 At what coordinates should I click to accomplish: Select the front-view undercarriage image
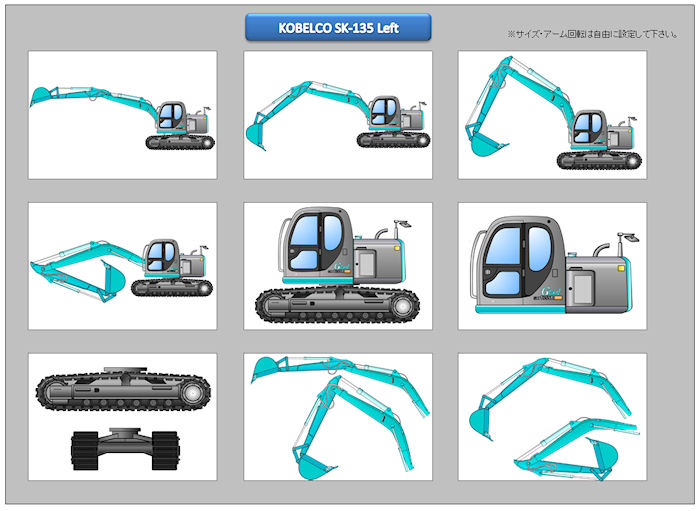click(125, 449)
